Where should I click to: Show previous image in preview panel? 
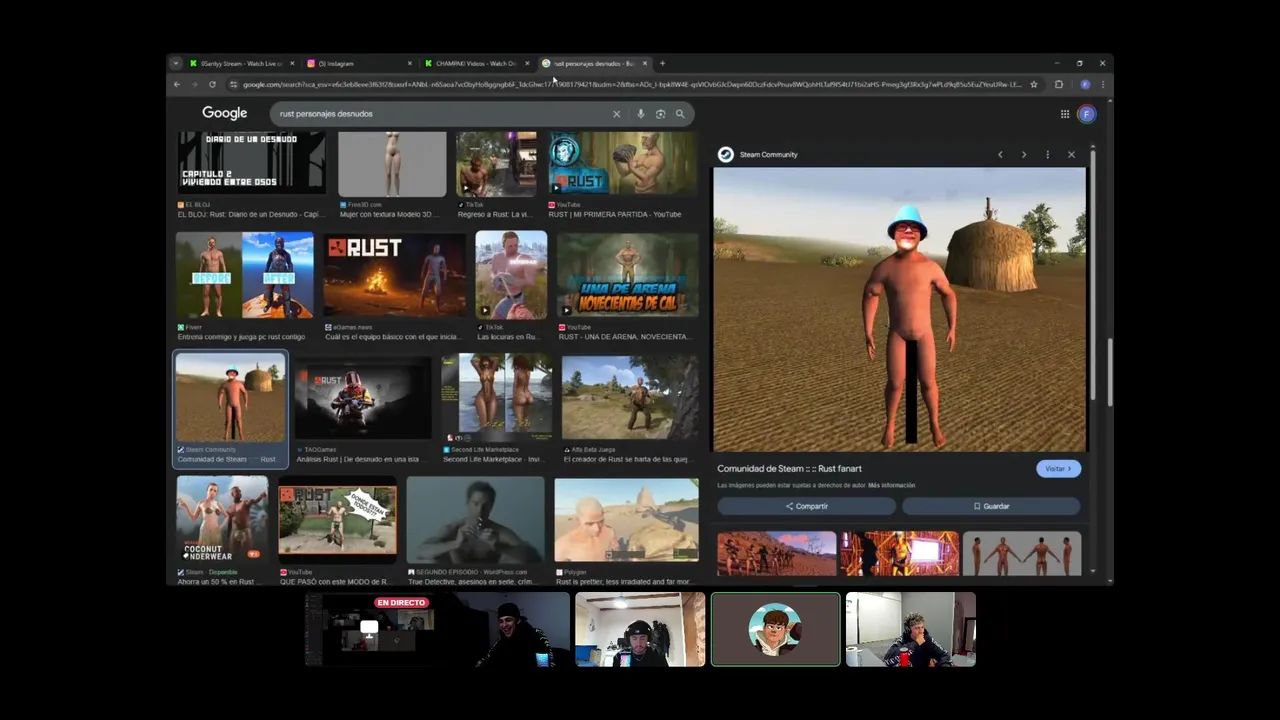(x=1000, y=155)
